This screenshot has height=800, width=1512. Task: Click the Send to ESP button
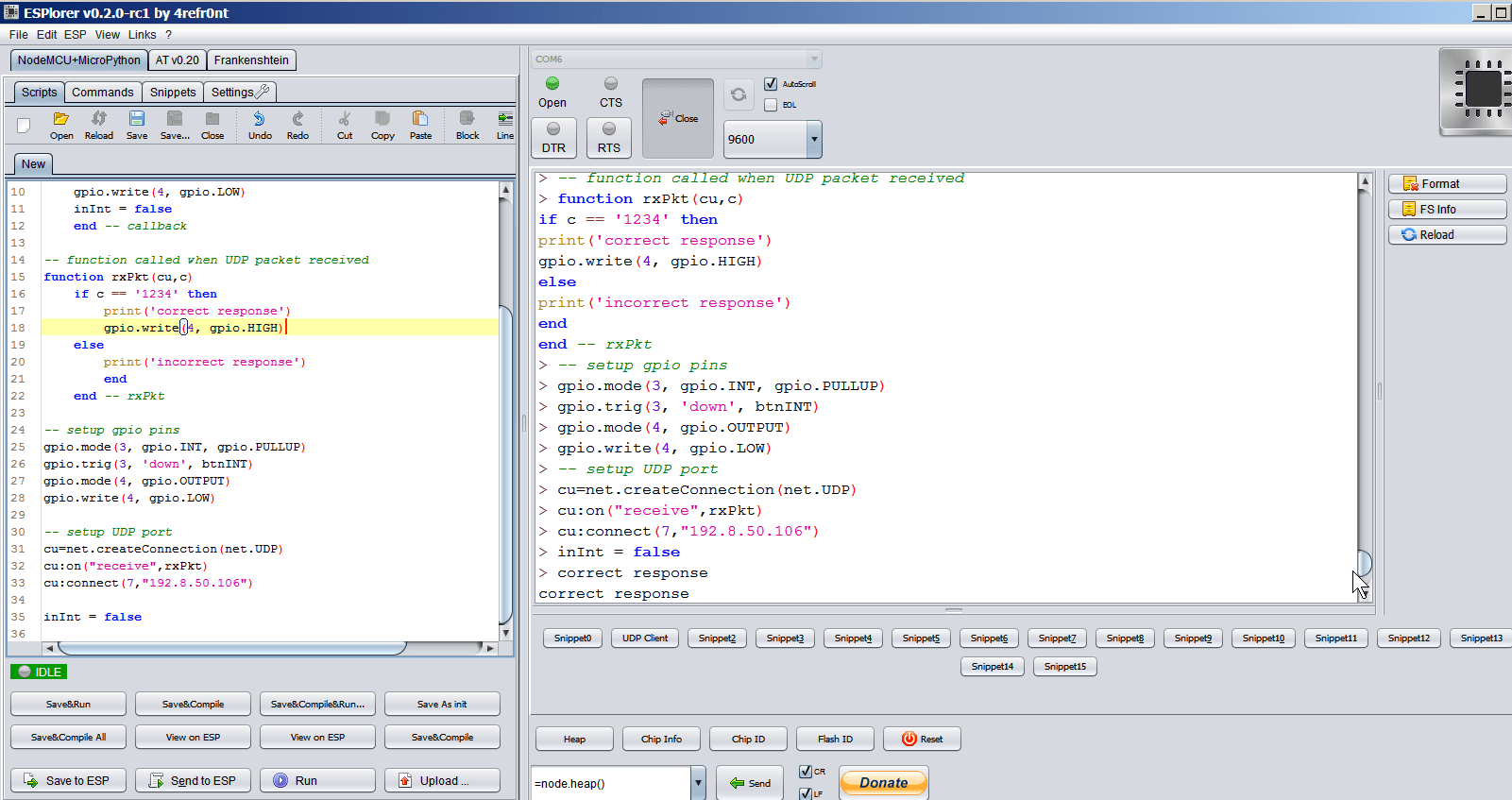click(193, 780)
